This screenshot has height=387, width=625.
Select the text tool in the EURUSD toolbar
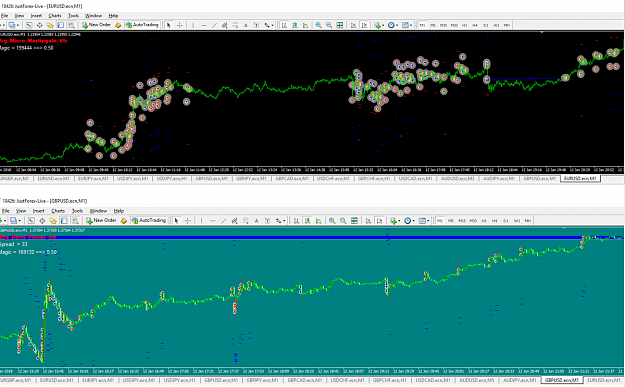[246, 25]
